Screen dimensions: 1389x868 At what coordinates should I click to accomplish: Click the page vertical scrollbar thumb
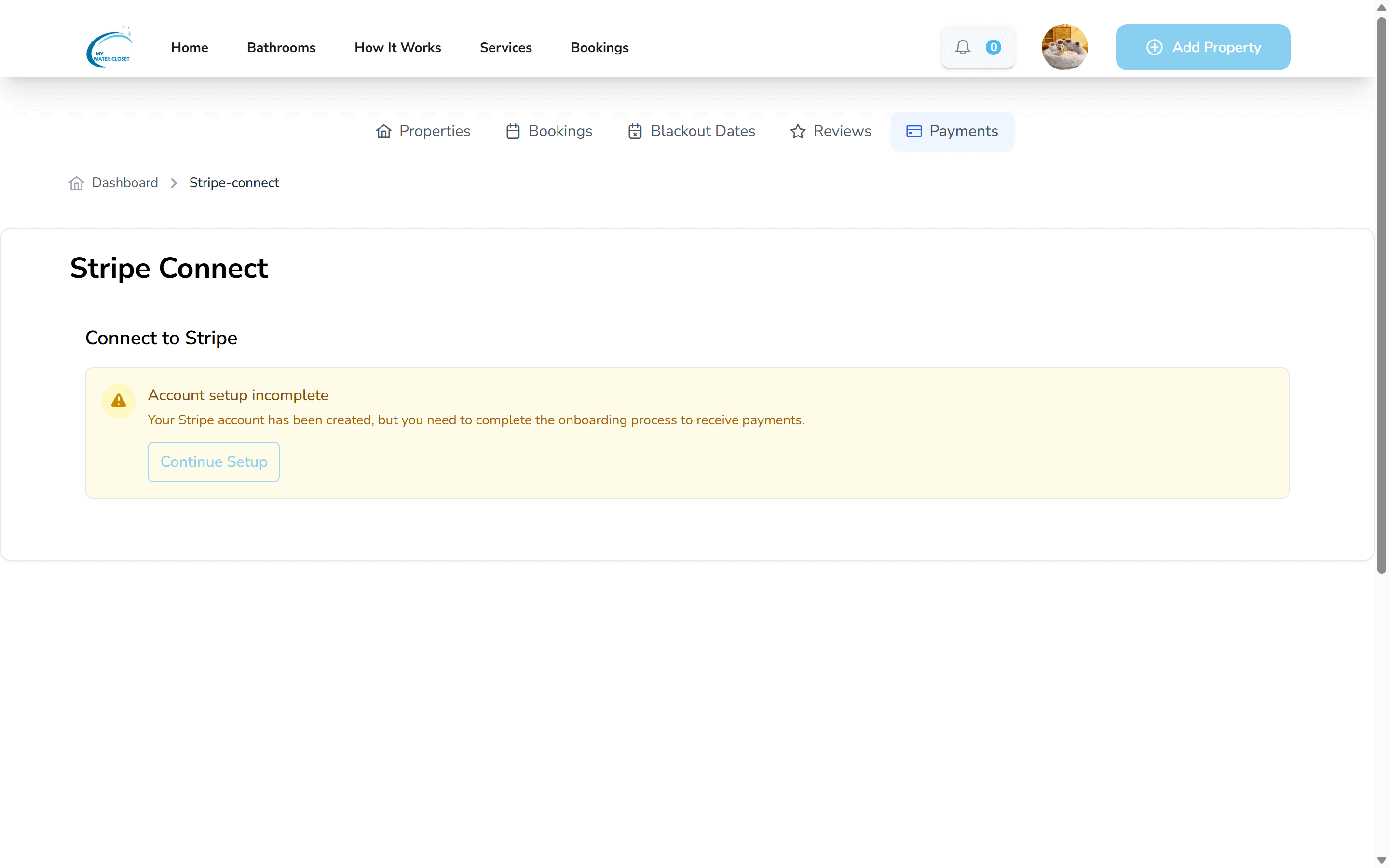pos(1382,296)
